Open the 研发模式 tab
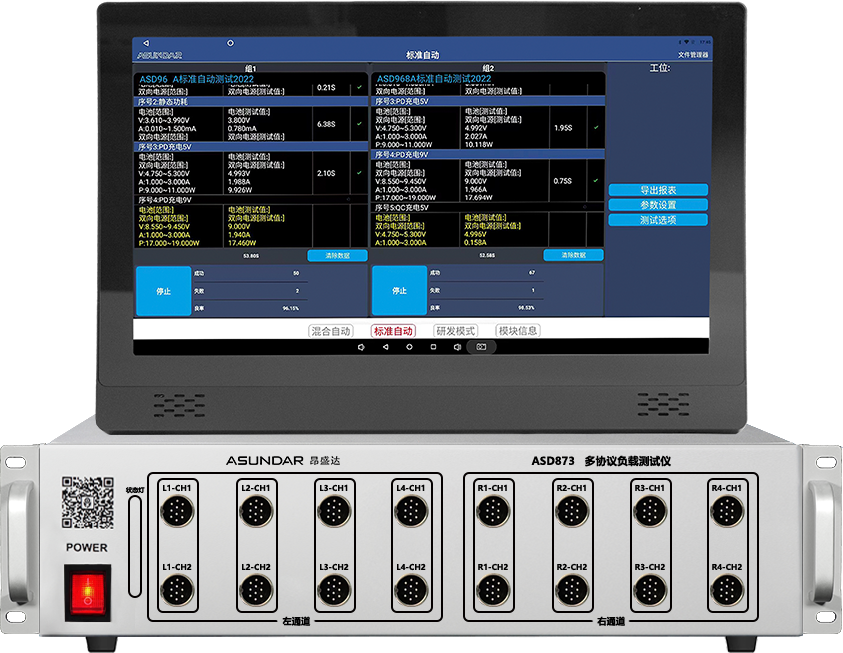This screenshot has height=653, width=843. pyautogui.click(x=455, y=331)
